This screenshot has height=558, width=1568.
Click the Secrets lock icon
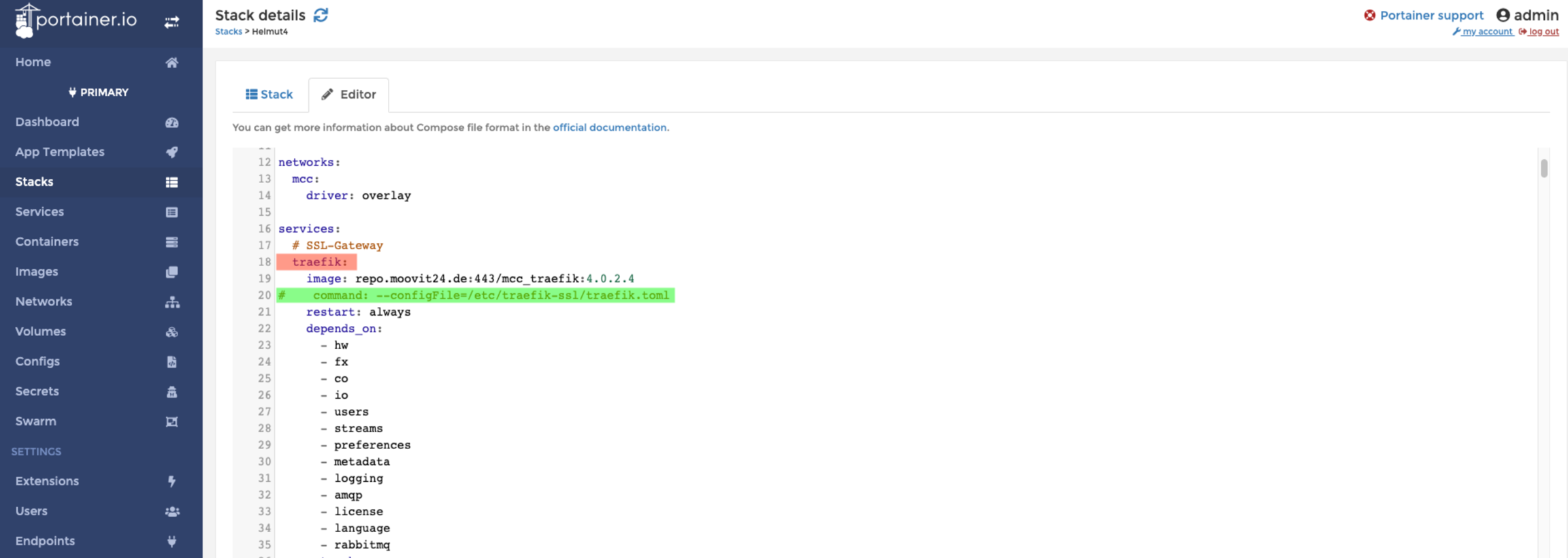(171, 392)
